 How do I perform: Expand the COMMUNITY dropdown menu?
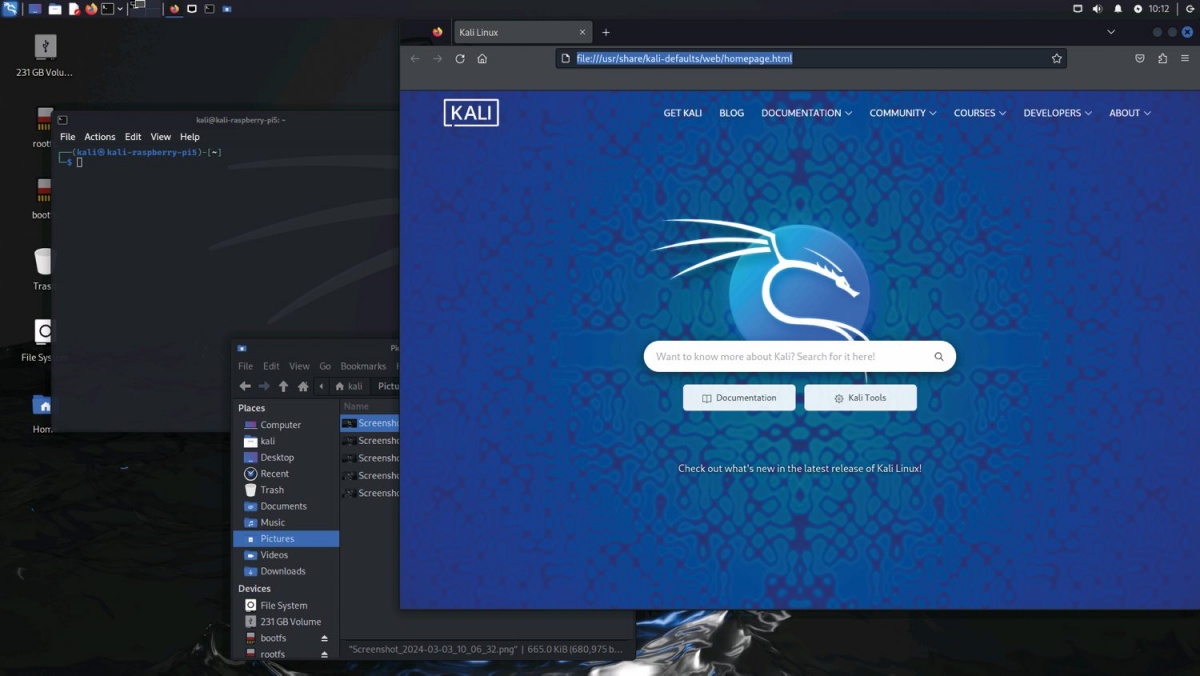[902, 113]
